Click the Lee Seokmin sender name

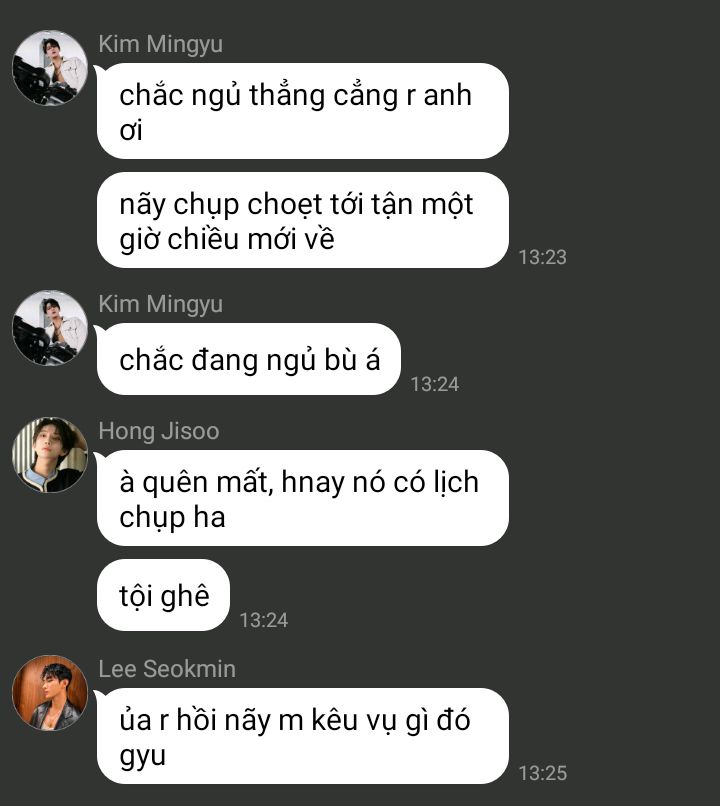pyautogui.click(x=167, y=669)
